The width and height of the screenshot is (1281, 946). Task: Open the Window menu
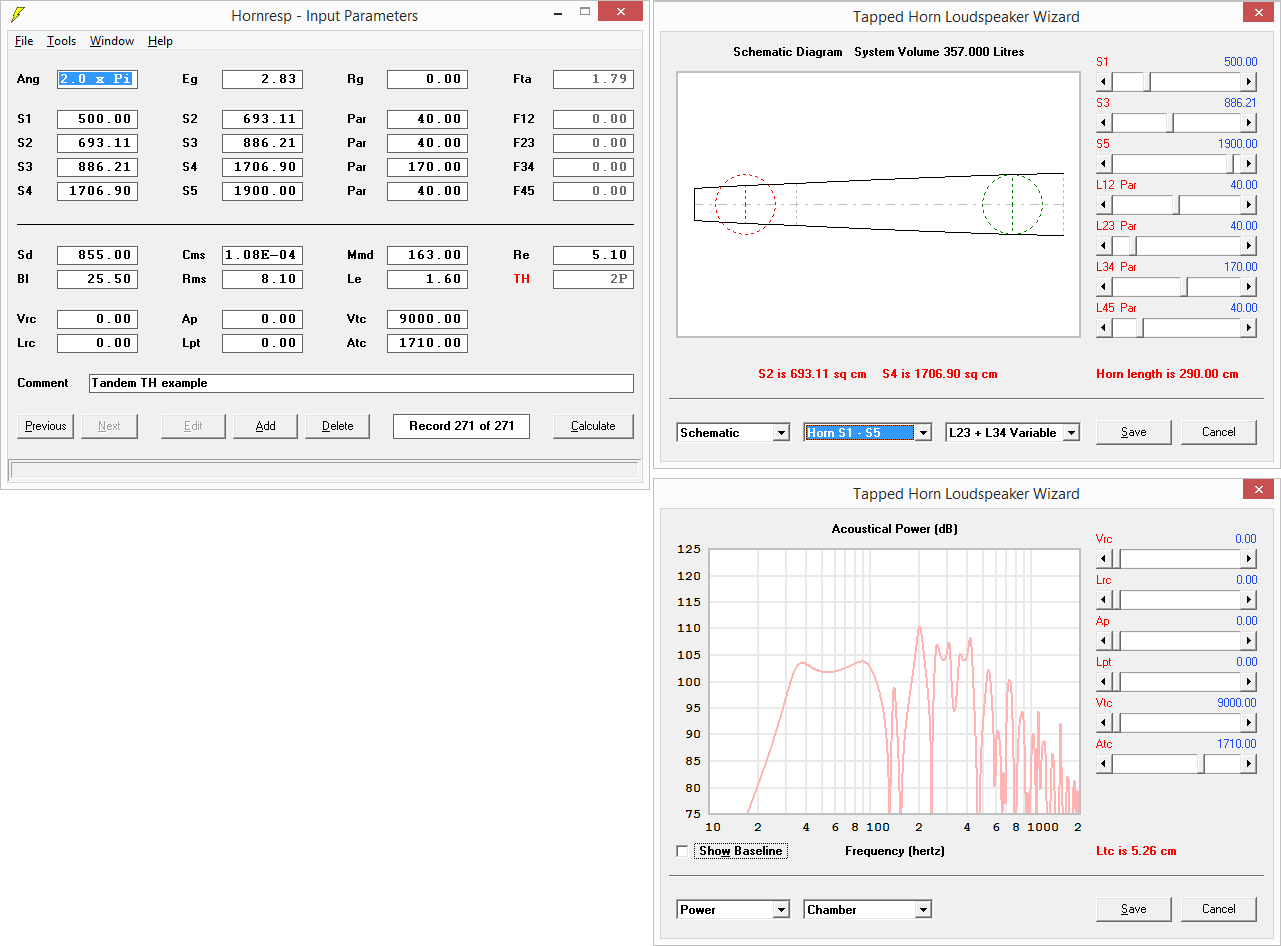112,41
